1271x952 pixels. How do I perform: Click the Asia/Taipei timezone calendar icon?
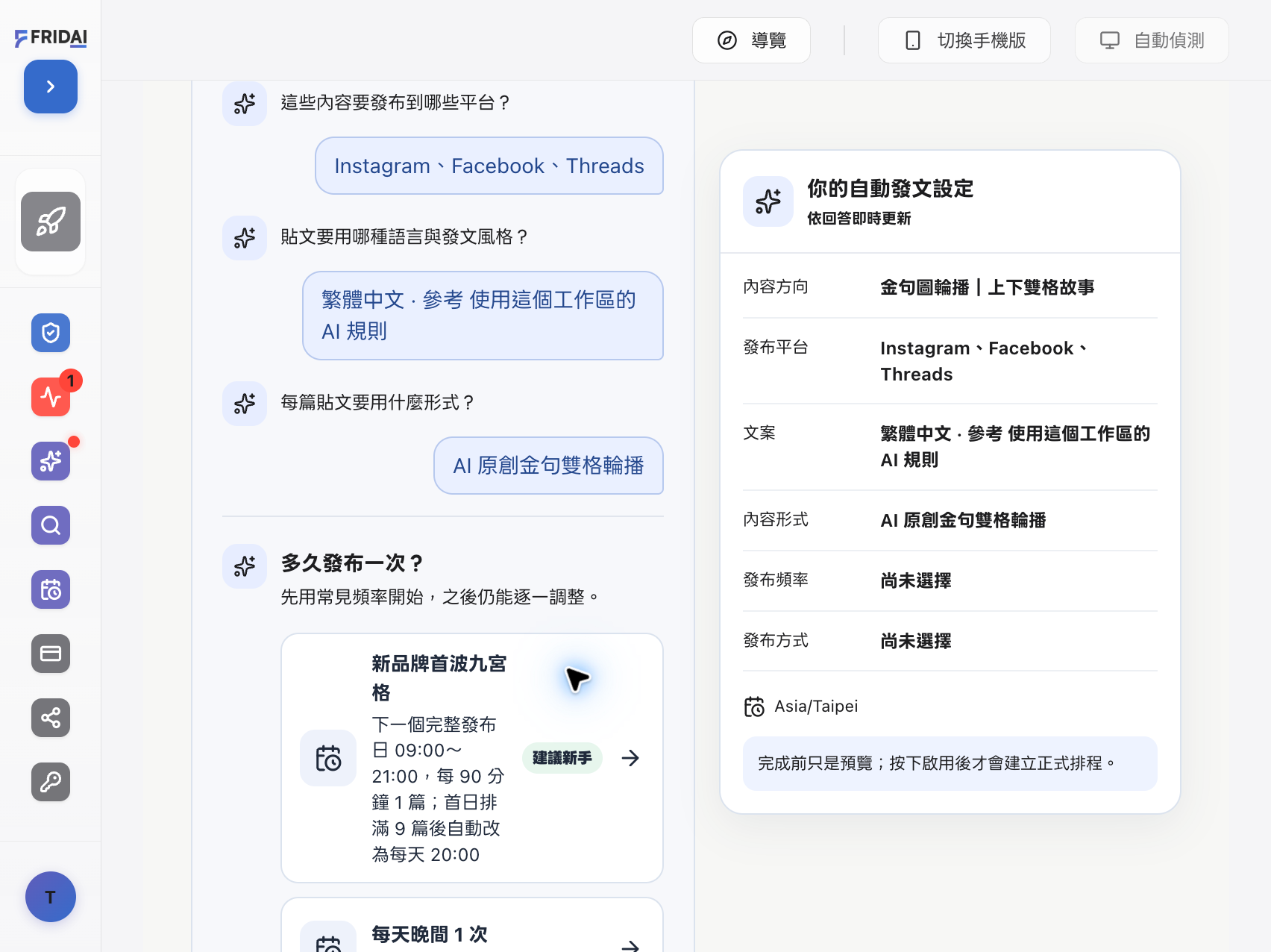(x=754, y=707)
